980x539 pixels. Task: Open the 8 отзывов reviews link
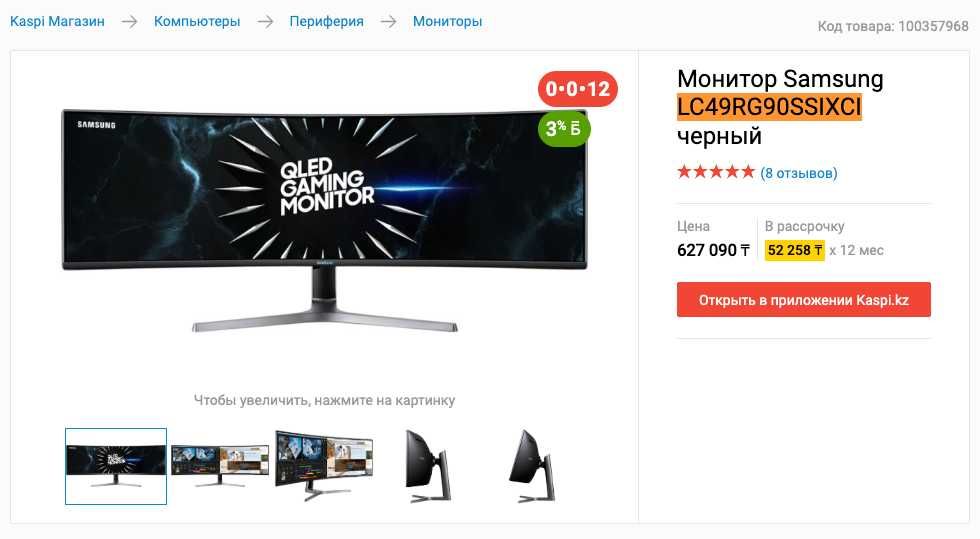point(799,173)
